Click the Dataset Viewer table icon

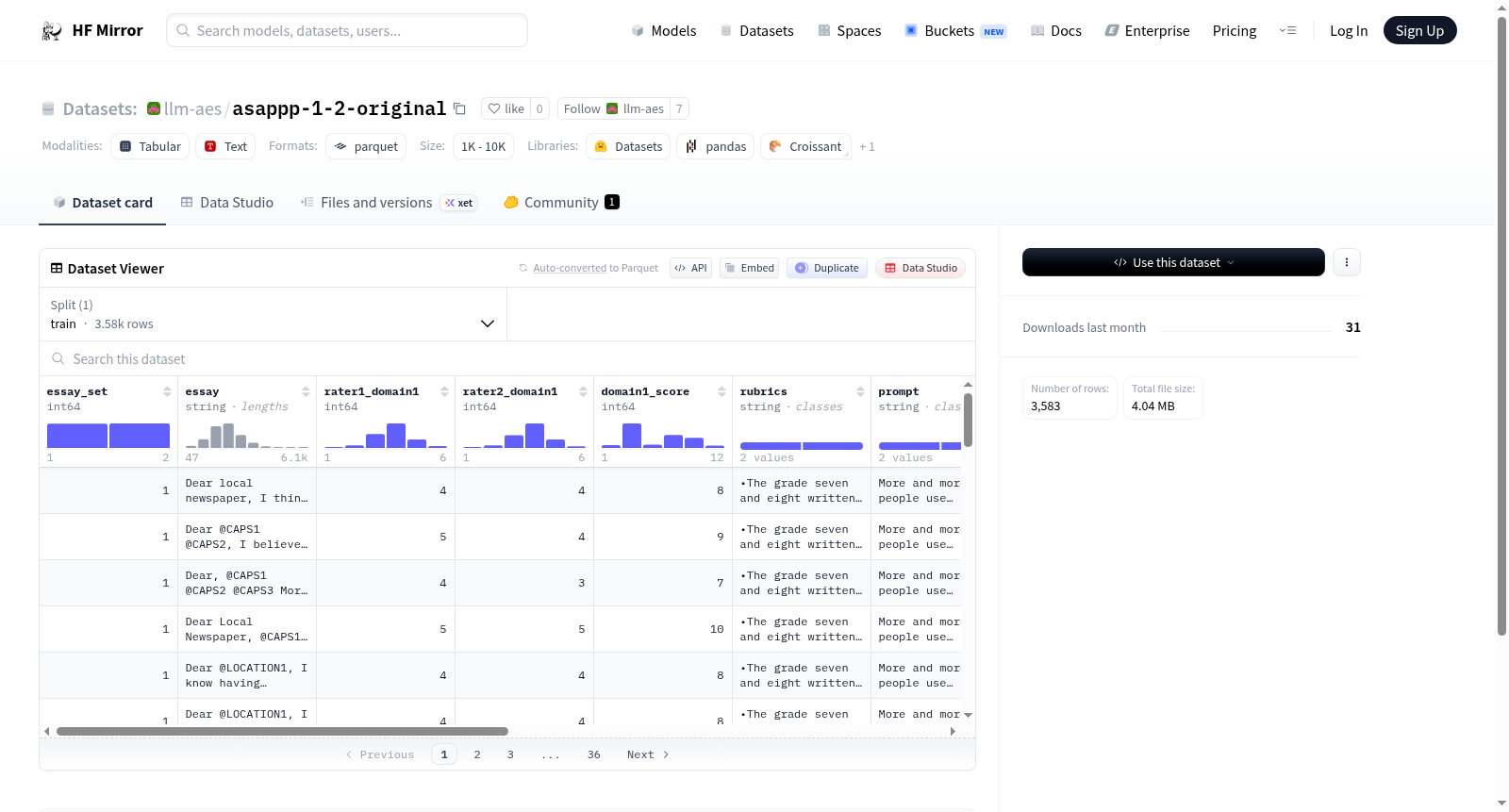click(57, 268)
